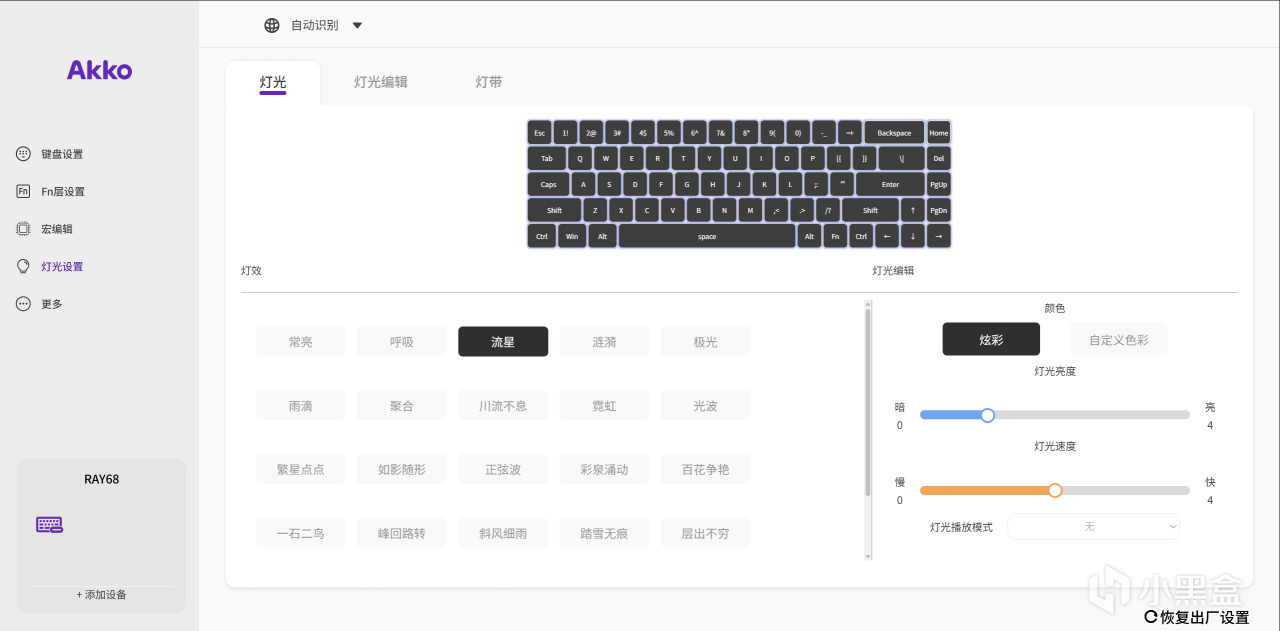Click the space key on virtual keyboard
This screenshot has height=631, width=1280.
(x=707, y=236)
